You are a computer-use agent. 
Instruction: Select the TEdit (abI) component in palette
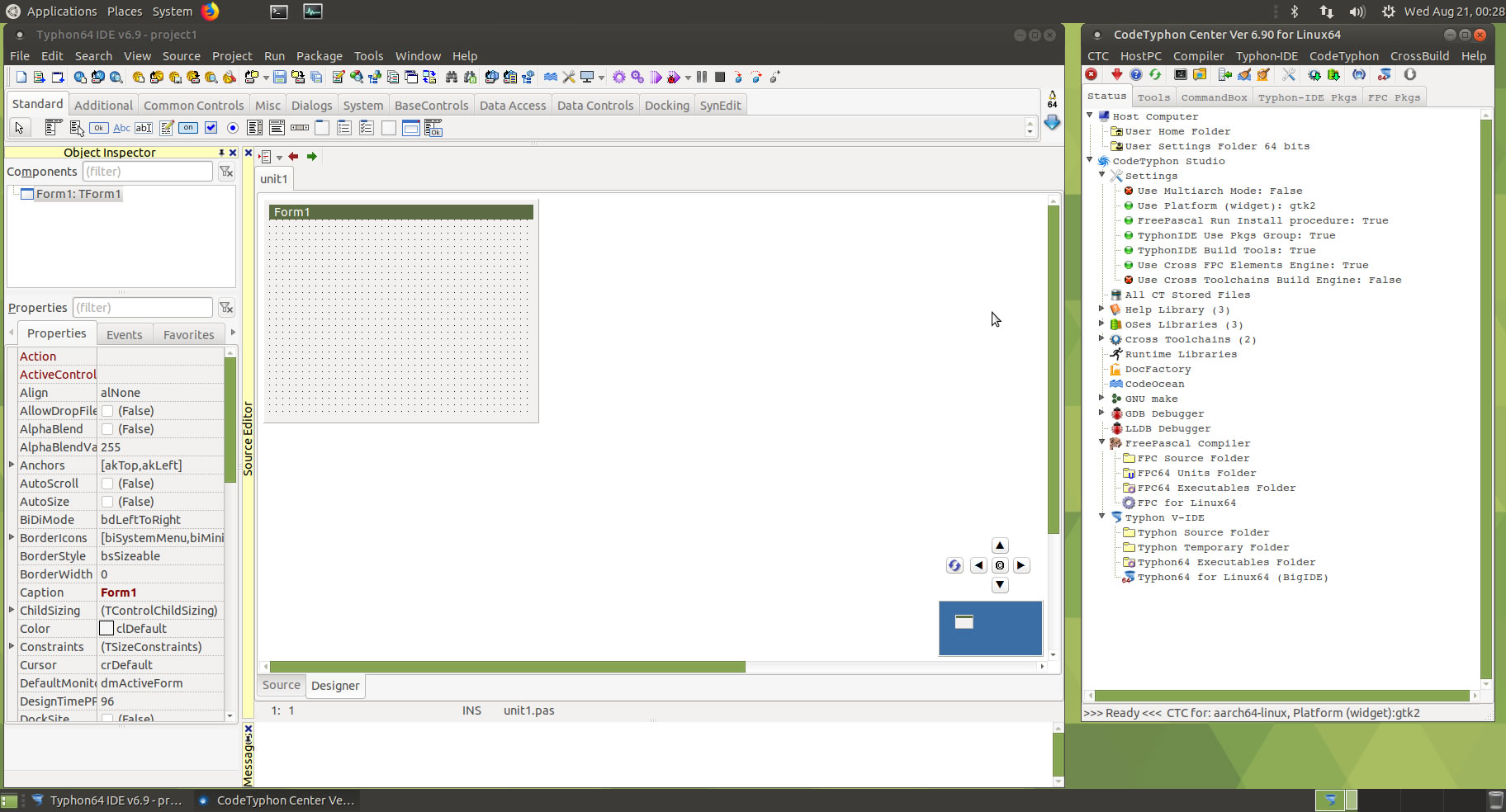tap(144, 128)
